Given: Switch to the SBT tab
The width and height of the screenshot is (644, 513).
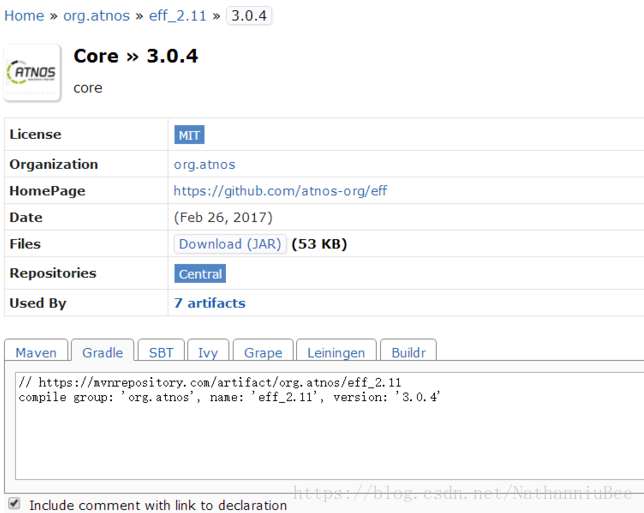Looking at the screenshot, I should click(x=161, y=350).
